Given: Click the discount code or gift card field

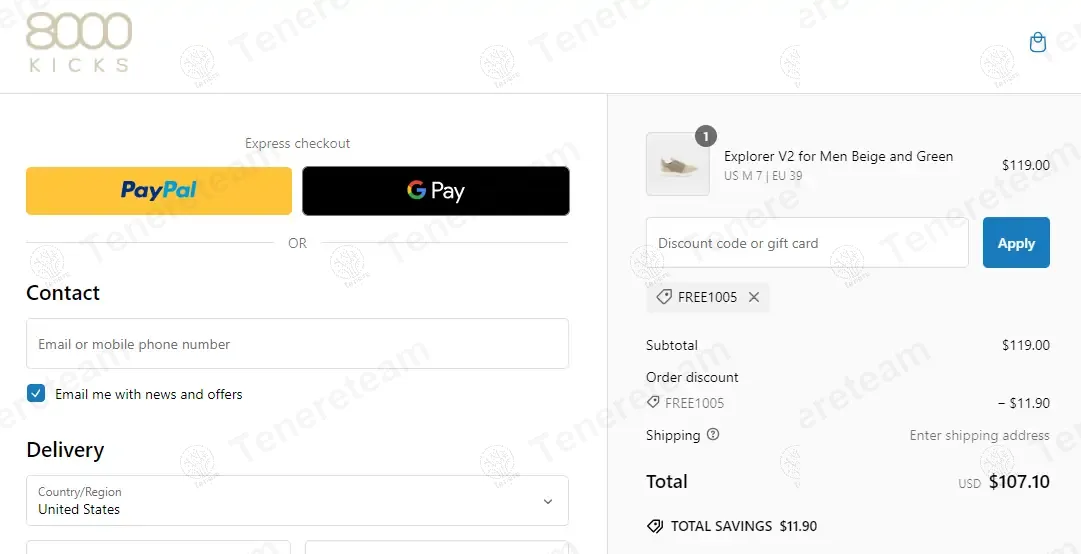Looking at the screenshot, I should (807, 243).
